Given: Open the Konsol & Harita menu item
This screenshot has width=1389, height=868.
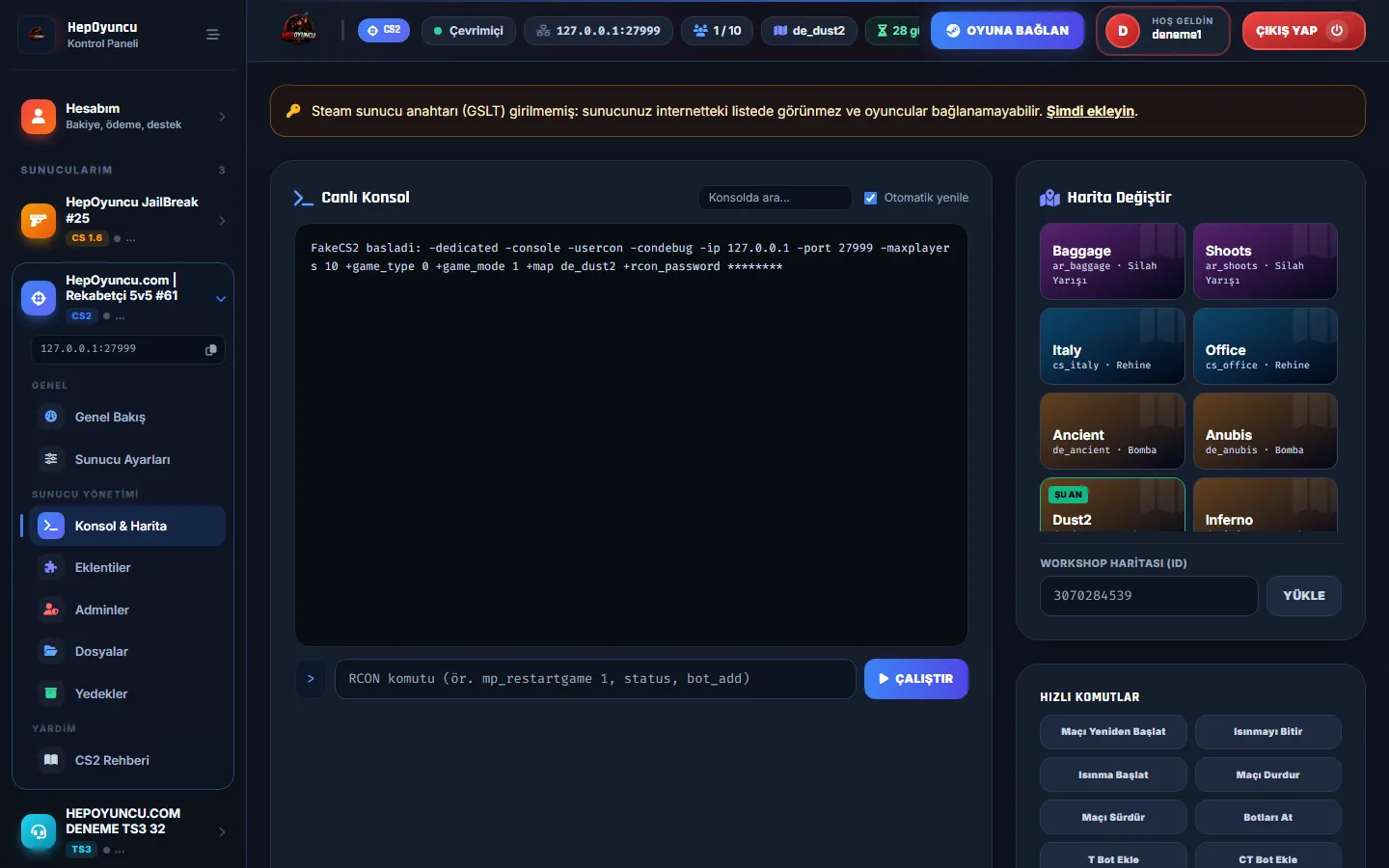Looking at the screenshot, I should pyautogui.click(x=127, y=526).
